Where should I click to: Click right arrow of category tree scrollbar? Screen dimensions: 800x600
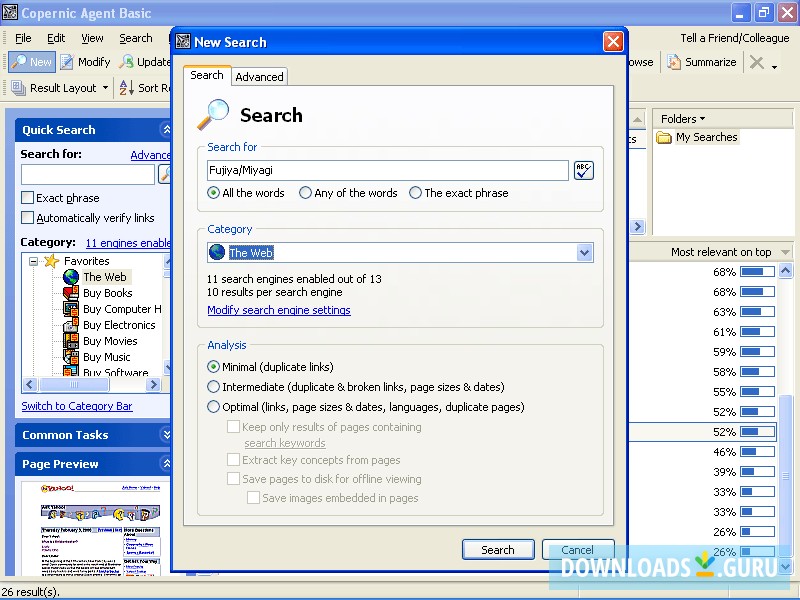point(152,385)
